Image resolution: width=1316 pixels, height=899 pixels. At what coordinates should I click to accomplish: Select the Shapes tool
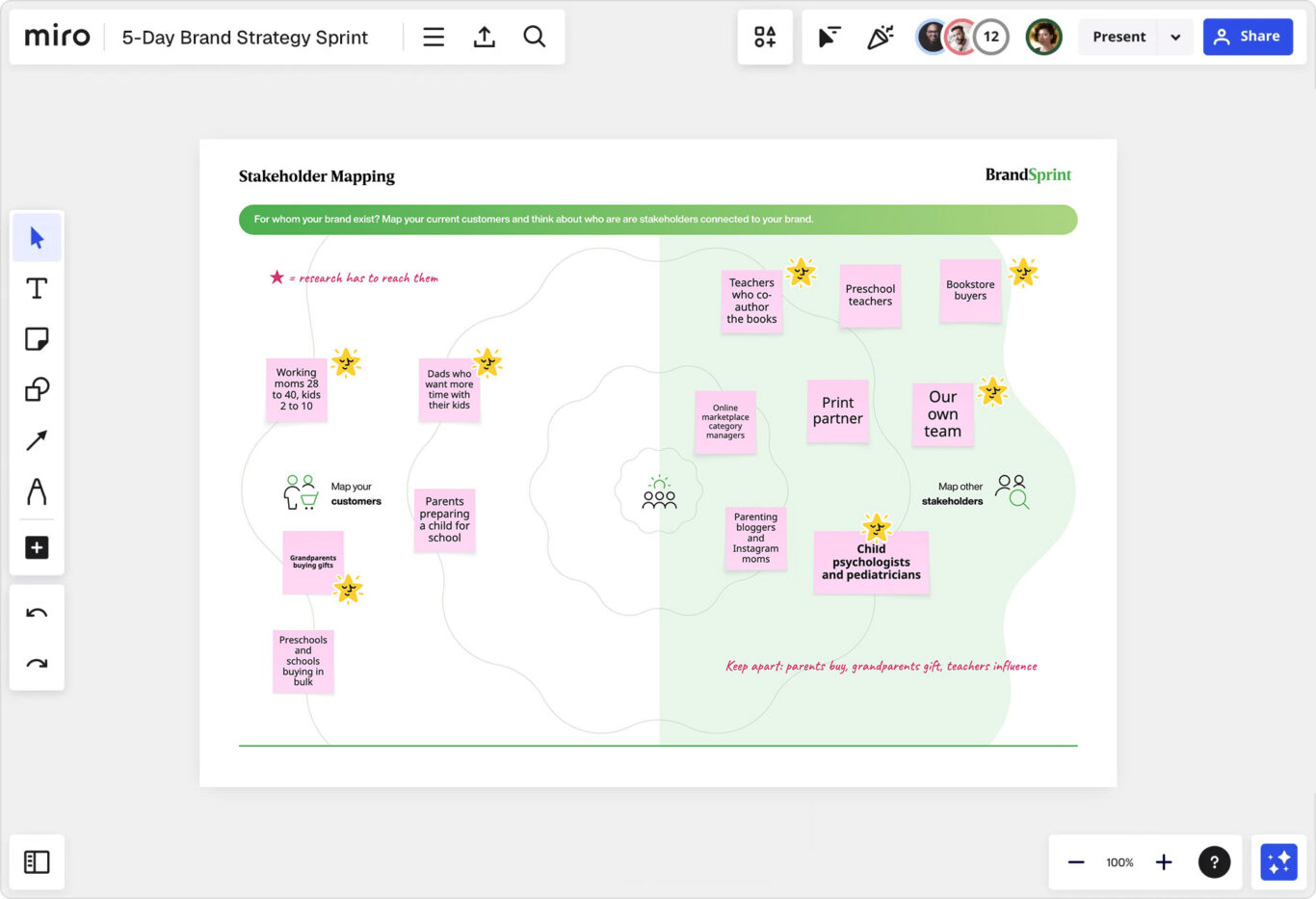(37, 389)
